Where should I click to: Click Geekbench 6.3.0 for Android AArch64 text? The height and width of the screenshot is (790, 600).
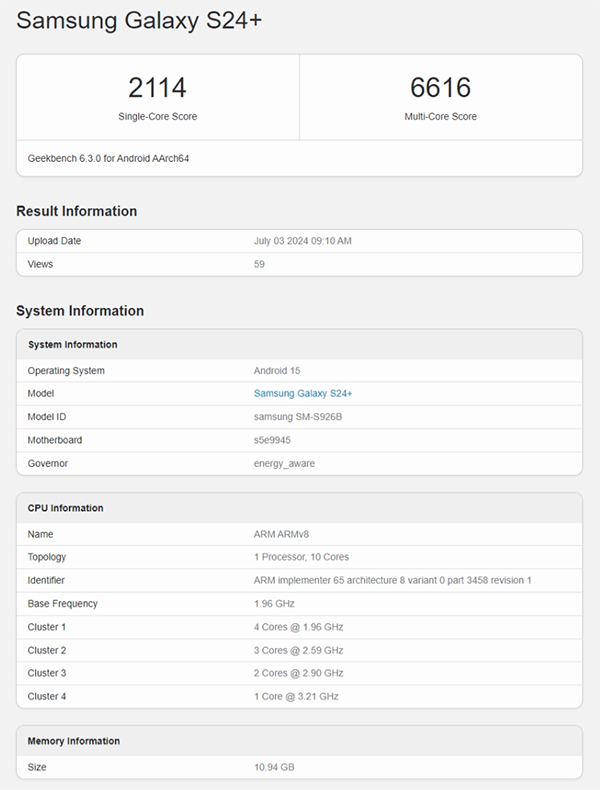click(108, 158)
